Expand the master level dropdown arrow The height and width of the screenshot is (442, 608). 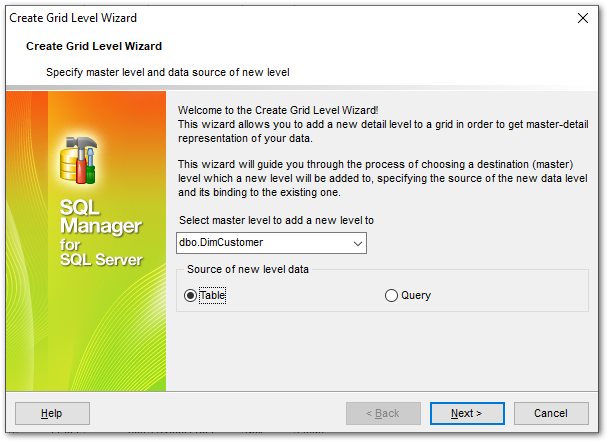point(358,243)
